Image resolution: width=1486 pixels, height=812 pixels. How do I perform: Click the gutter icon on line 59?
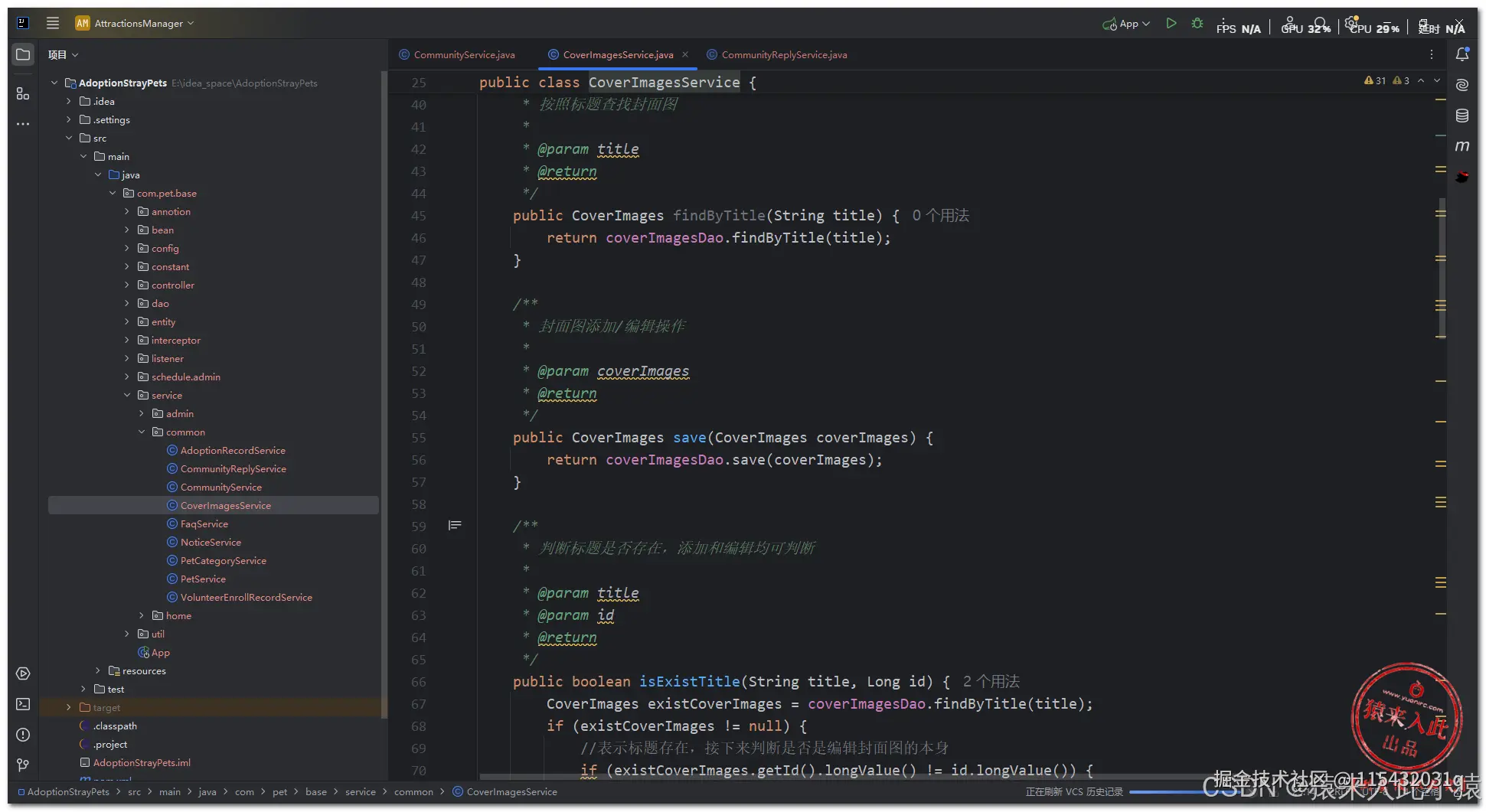tap(455, 525)
